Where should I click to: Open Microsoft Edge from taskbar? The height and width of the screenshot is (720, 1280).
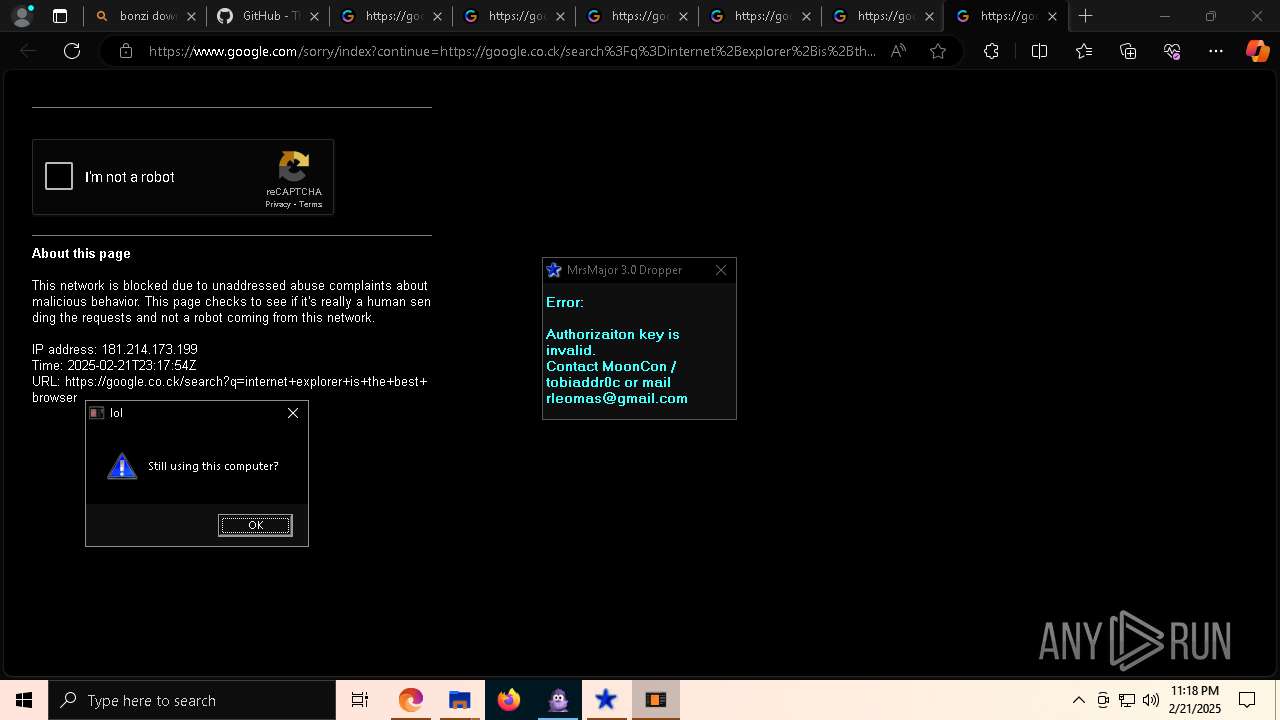pos(411,700)
